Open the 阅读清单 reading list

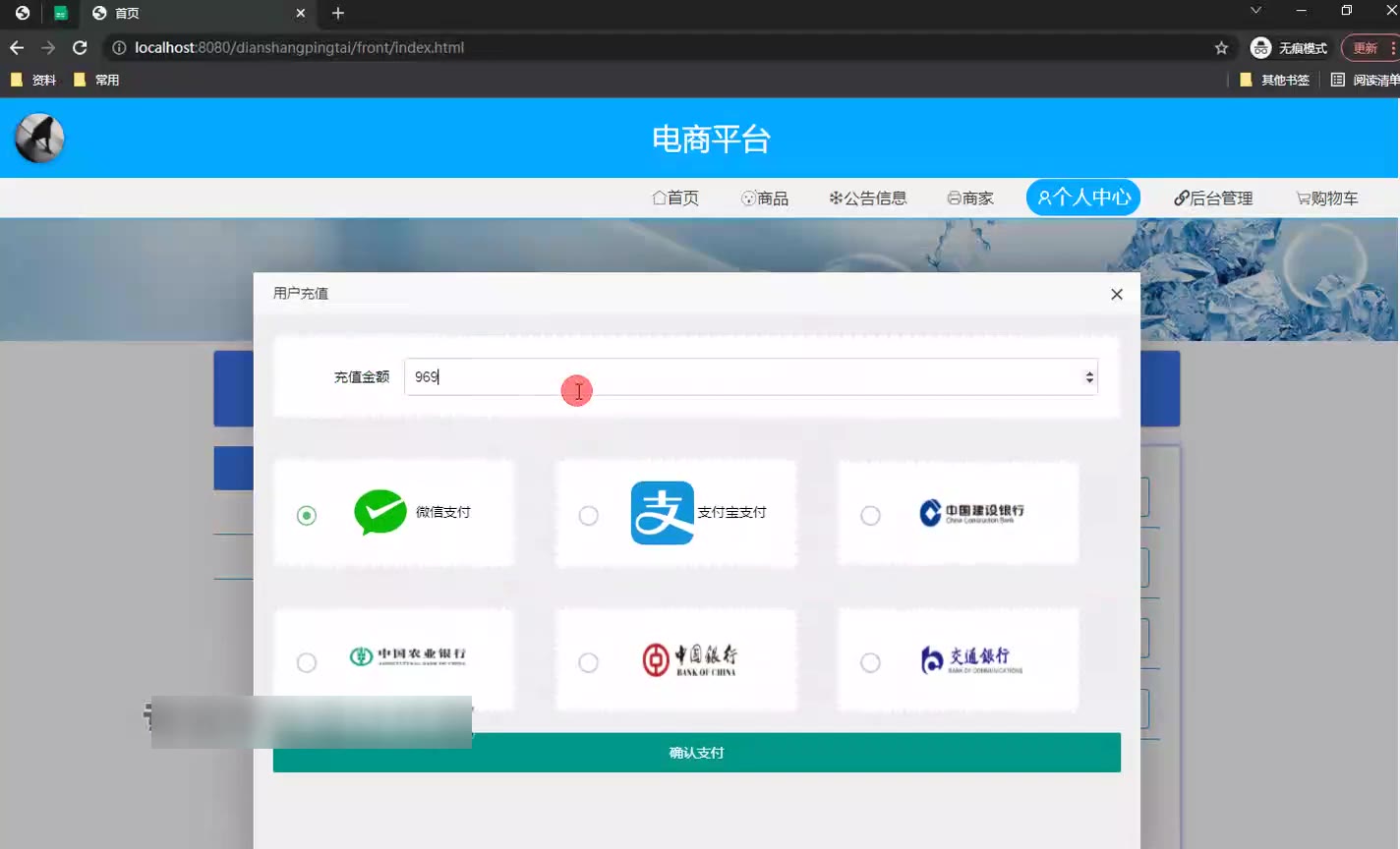(x=1365, y=80)
